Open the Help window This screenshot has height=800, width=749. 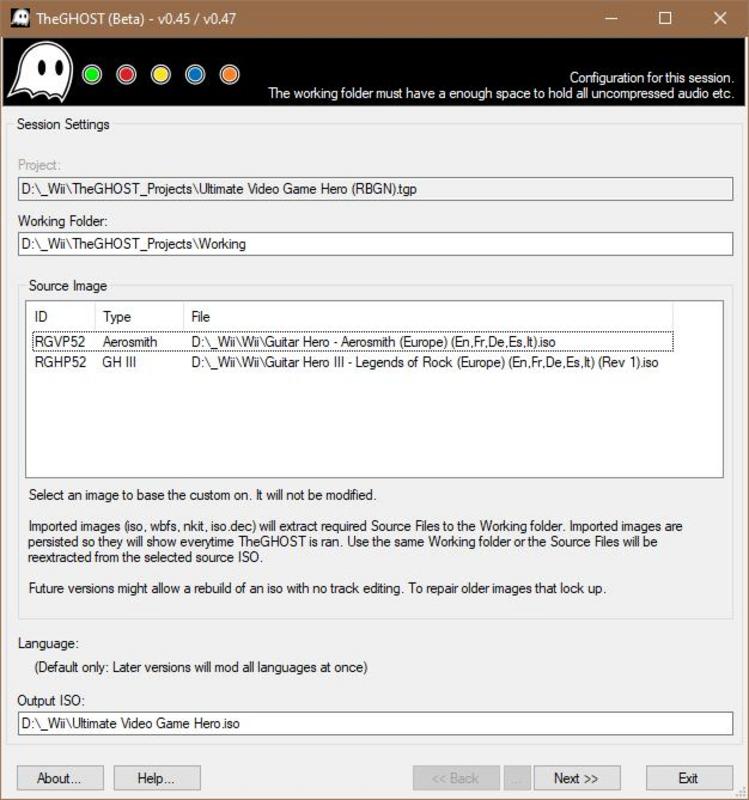157,778
